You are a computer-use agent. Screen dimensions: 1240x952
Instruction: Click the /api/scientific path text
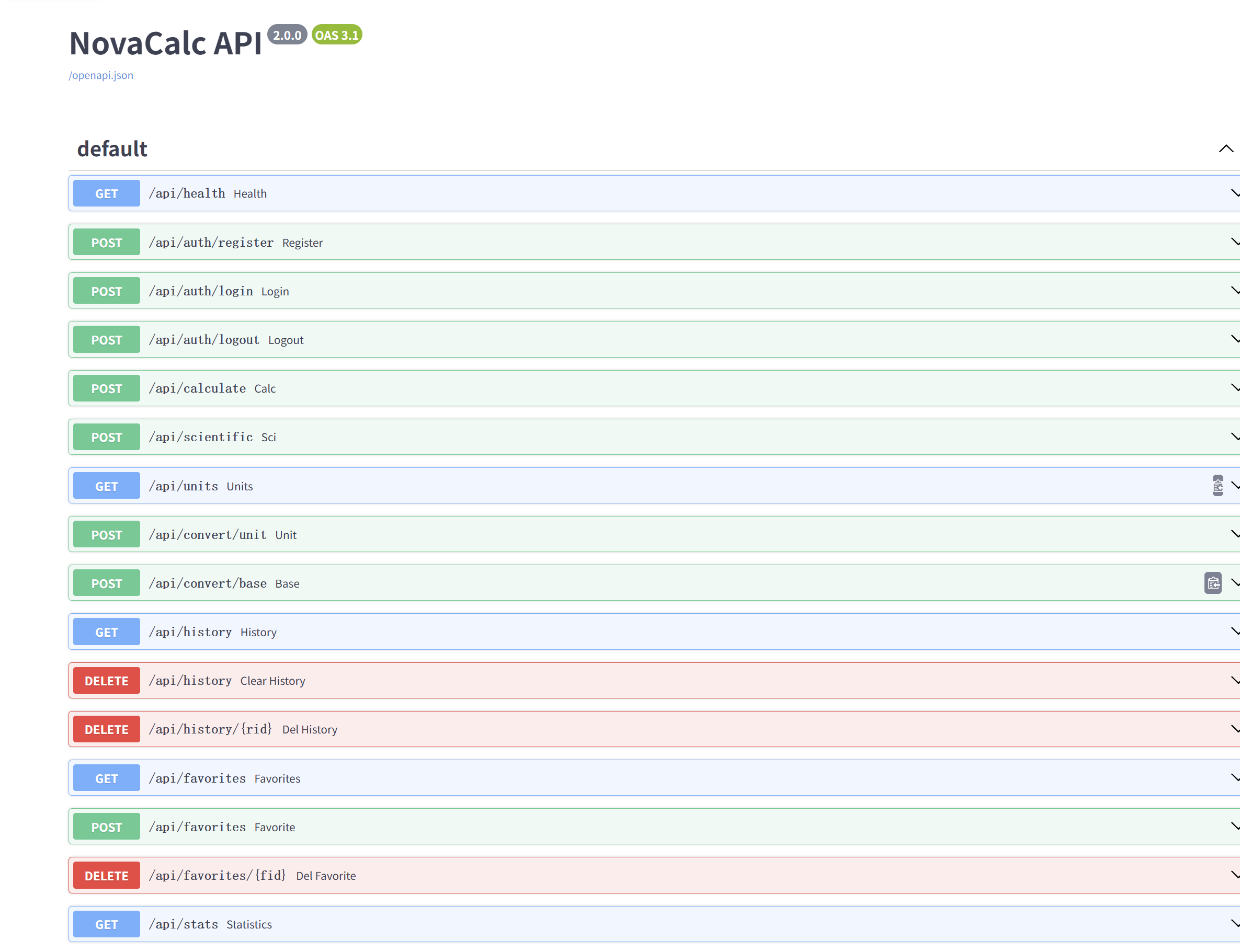201,437
